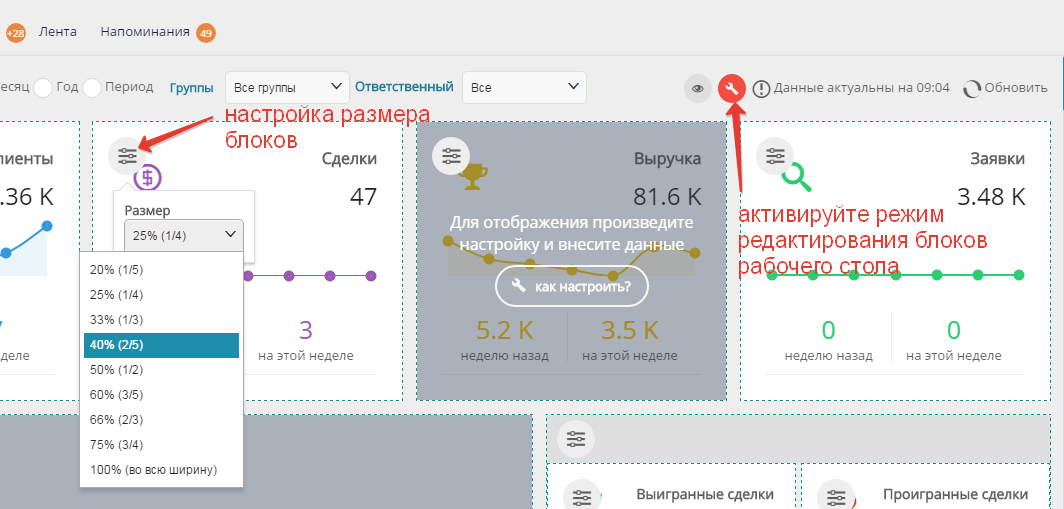Click Данные актуальны на 09:04 text
This screenshot has height=509, width=1064.
(x=862, y=88)
